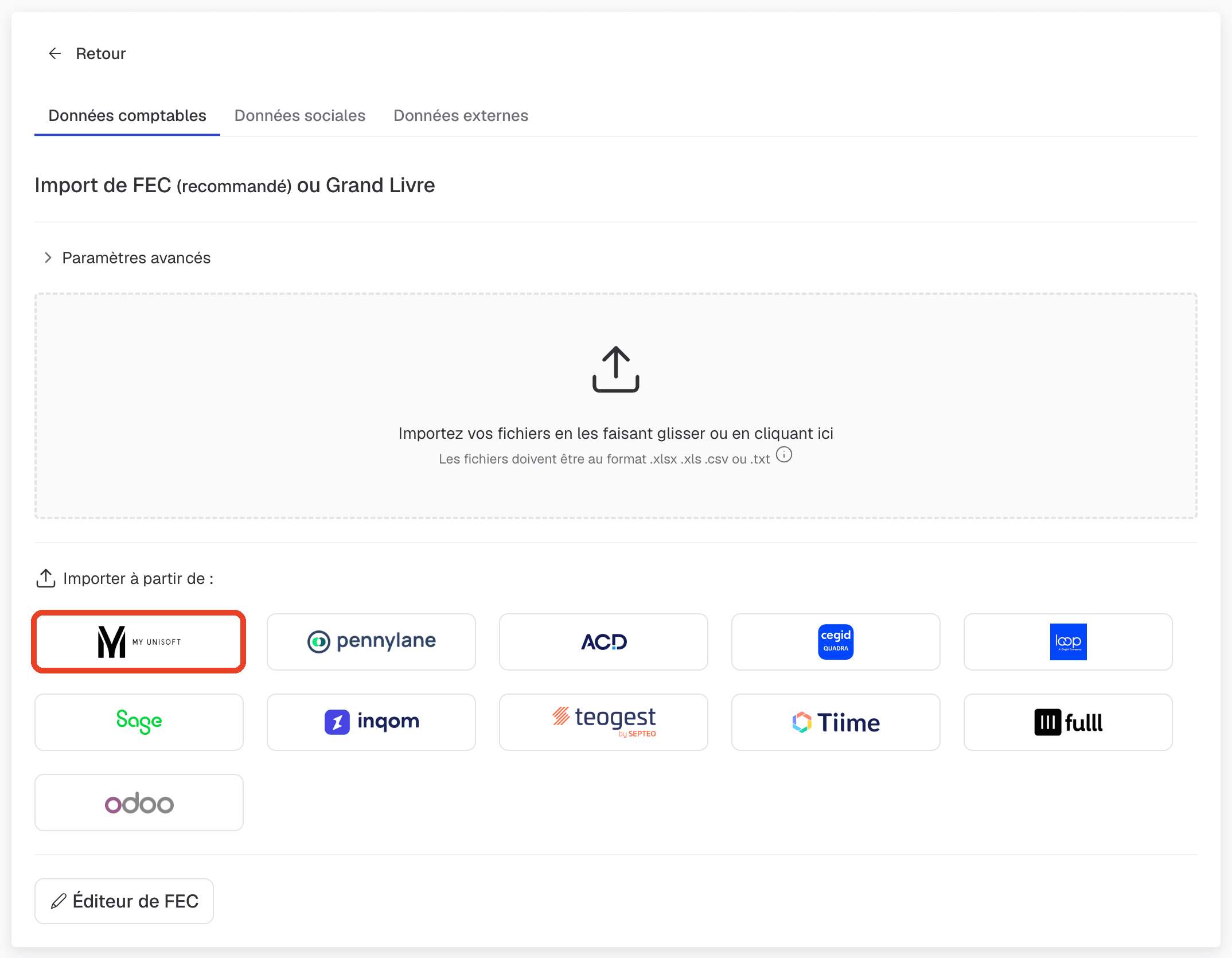The height and width of the screenshot is (958, 1232).
Task: Click the file import drop zone text
Action: (615, 433)
